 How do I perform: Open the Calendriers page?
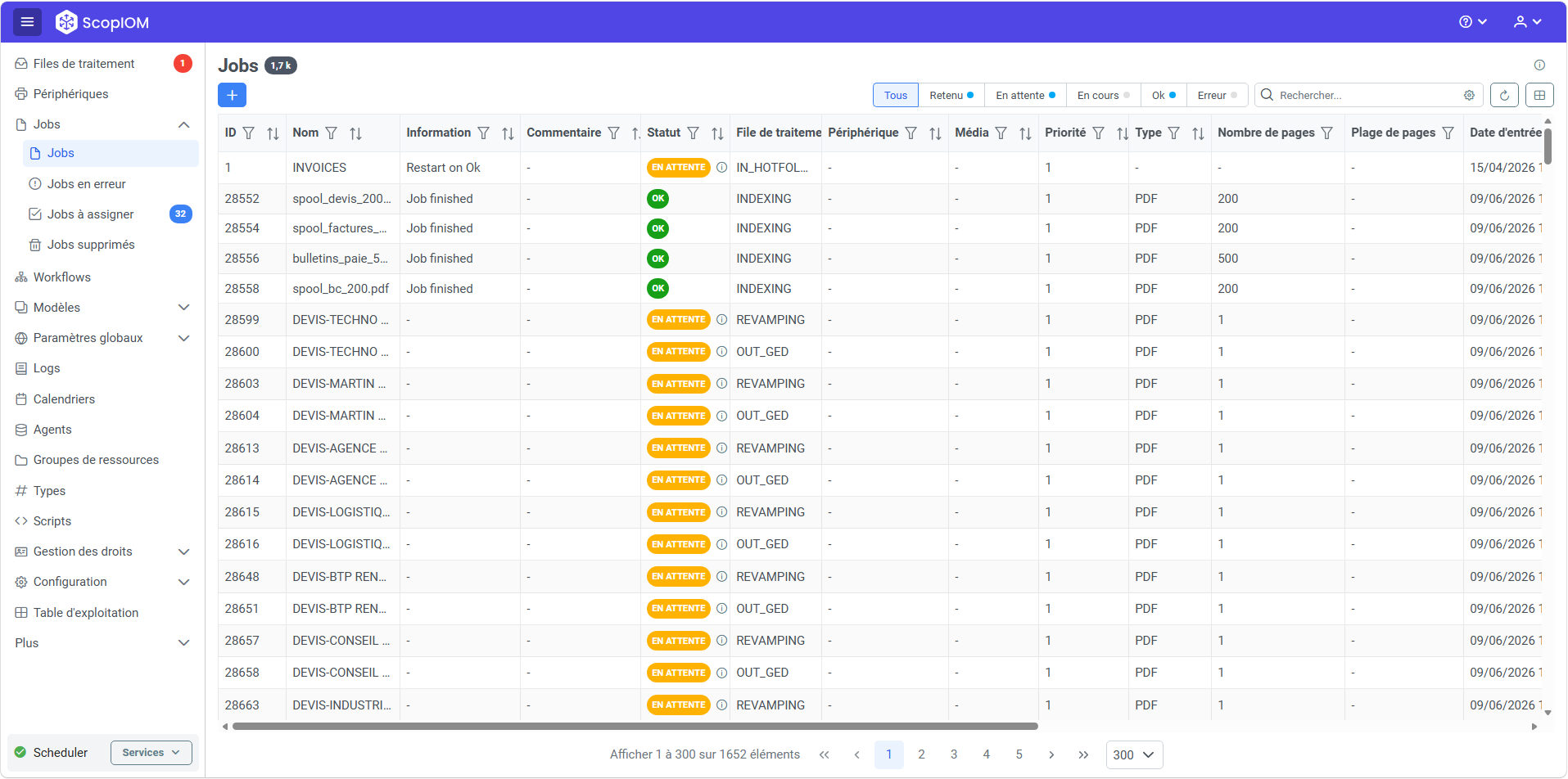pos(102,399)
